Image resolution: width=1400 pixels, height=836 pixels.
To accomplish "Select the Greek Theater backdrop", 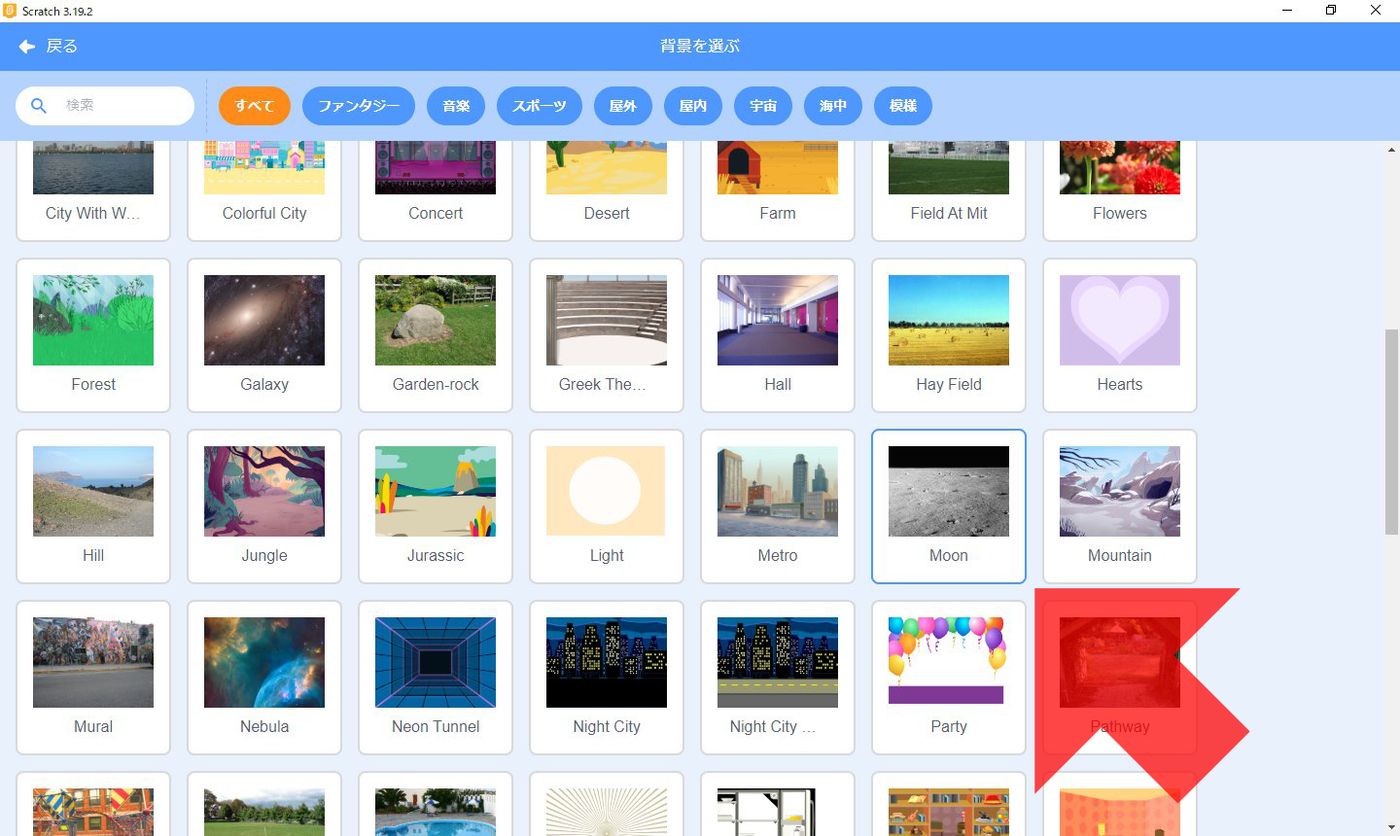I will coord(606,335).
